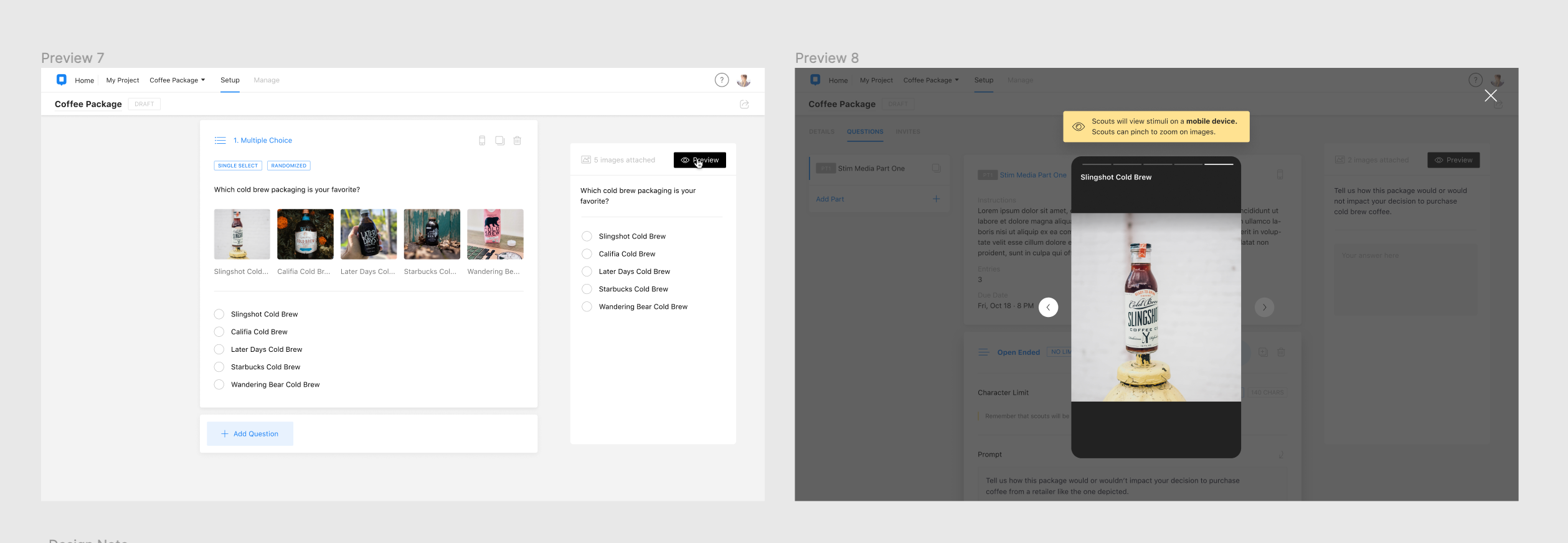
Task: Click copy icon on Stim Media Part One
Action: point(936,168)
